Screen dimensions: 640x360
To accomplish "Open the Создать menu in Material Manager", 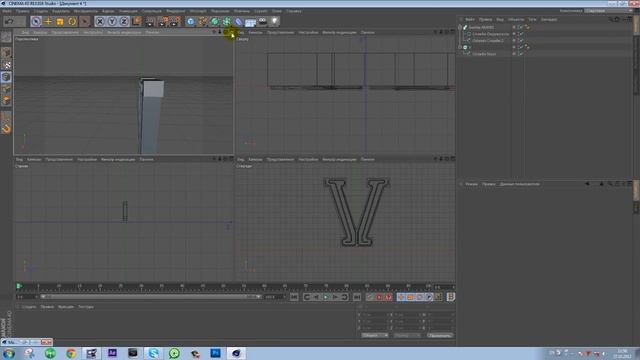I will pyautogui.click(x=29, y=307).
